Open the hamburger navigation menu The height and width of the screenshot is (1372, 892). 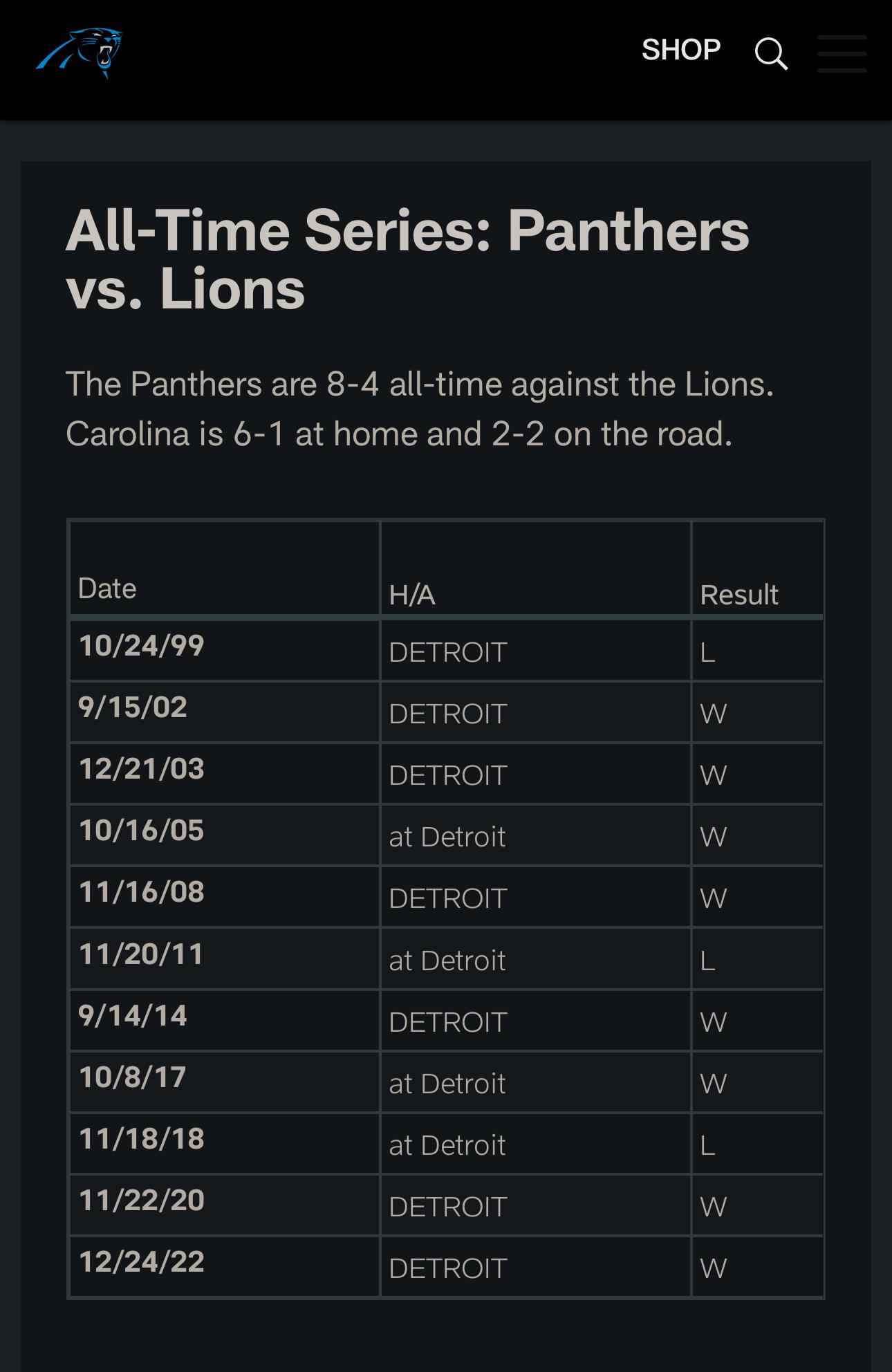tap(842, 53)
